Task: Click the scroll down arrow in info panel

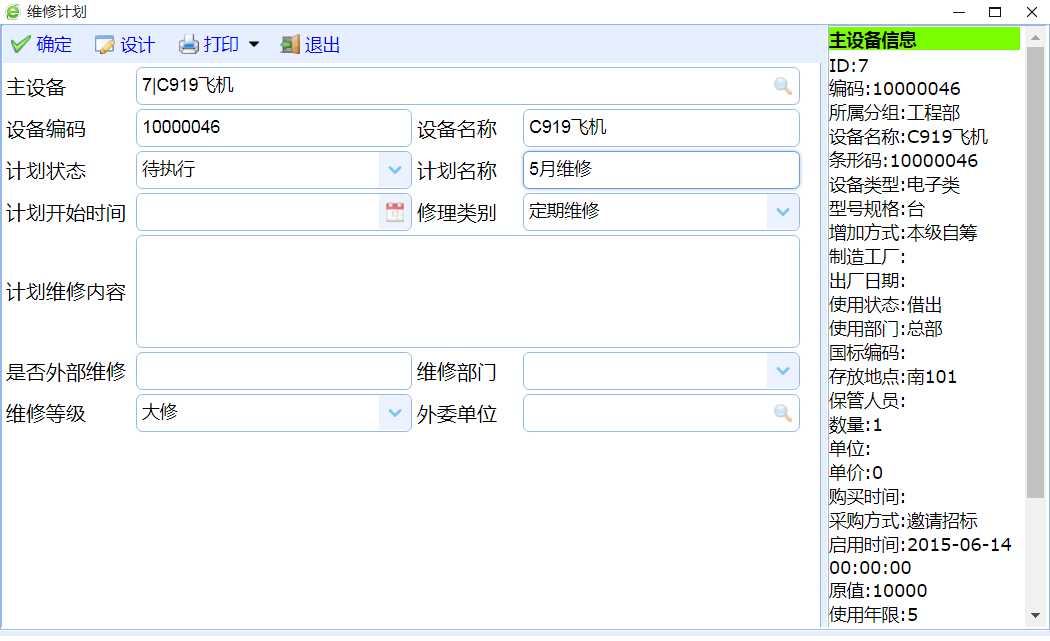Action: coord(1035,616)
